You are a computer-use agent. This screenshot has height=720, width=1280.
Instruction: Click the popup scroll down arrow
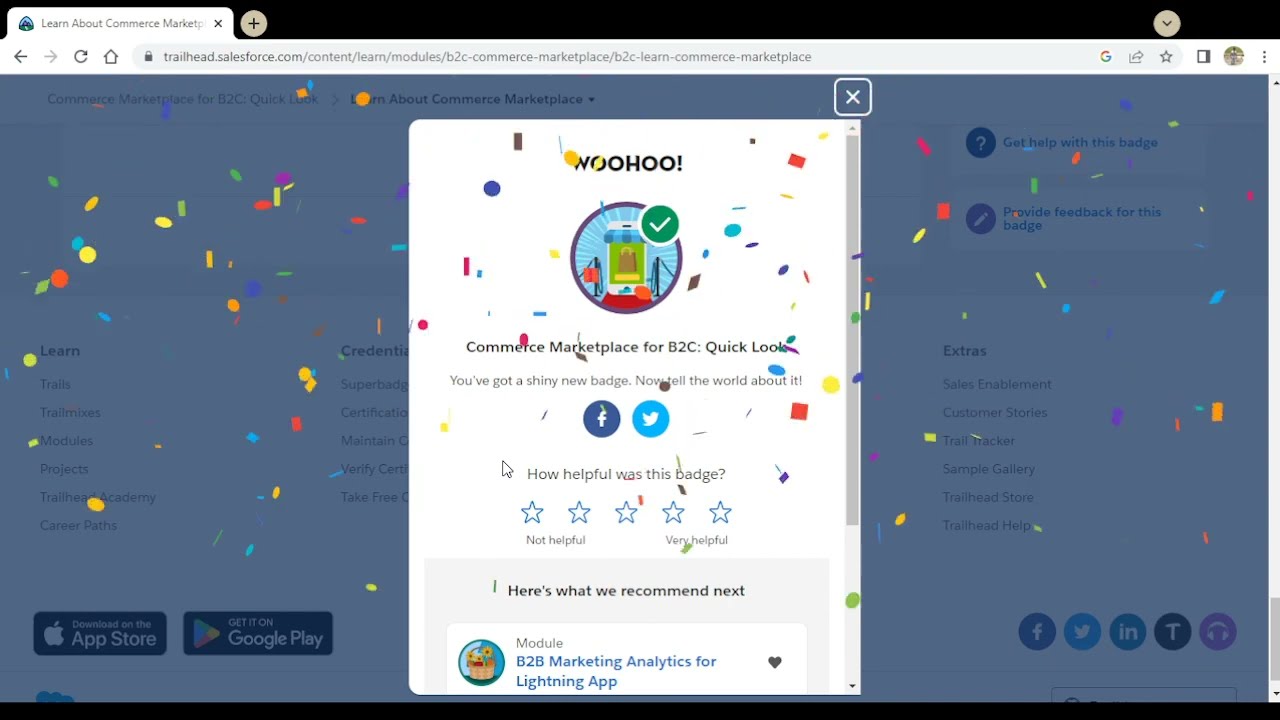[852, 686]
